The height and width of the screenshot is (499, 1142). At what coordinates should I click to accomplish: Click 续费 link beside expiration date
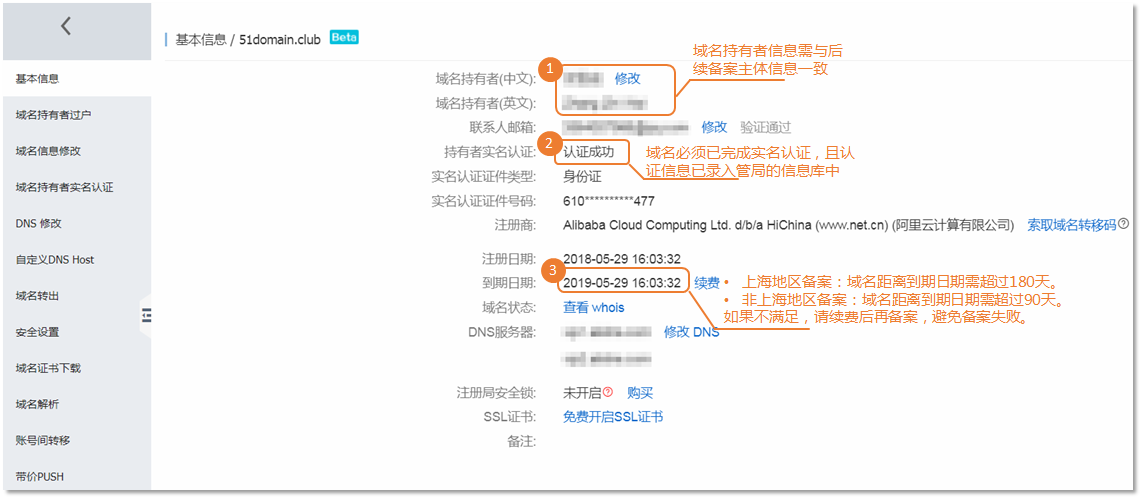(706, 283)
